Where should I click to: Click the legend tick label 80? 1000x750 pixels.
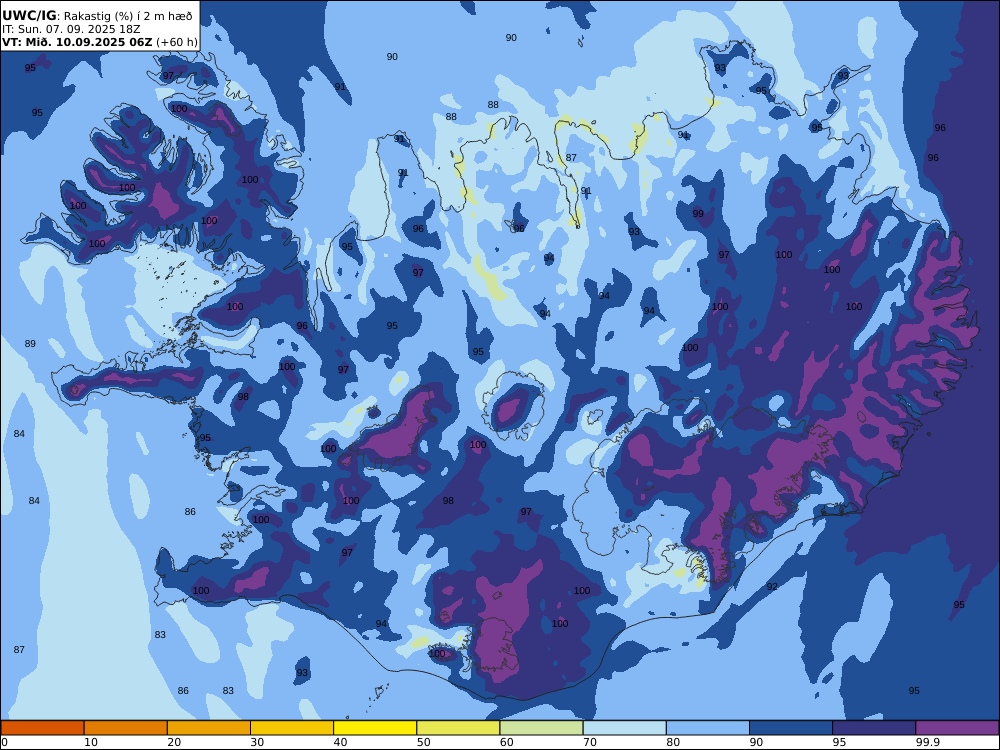[x=673, y=742]
